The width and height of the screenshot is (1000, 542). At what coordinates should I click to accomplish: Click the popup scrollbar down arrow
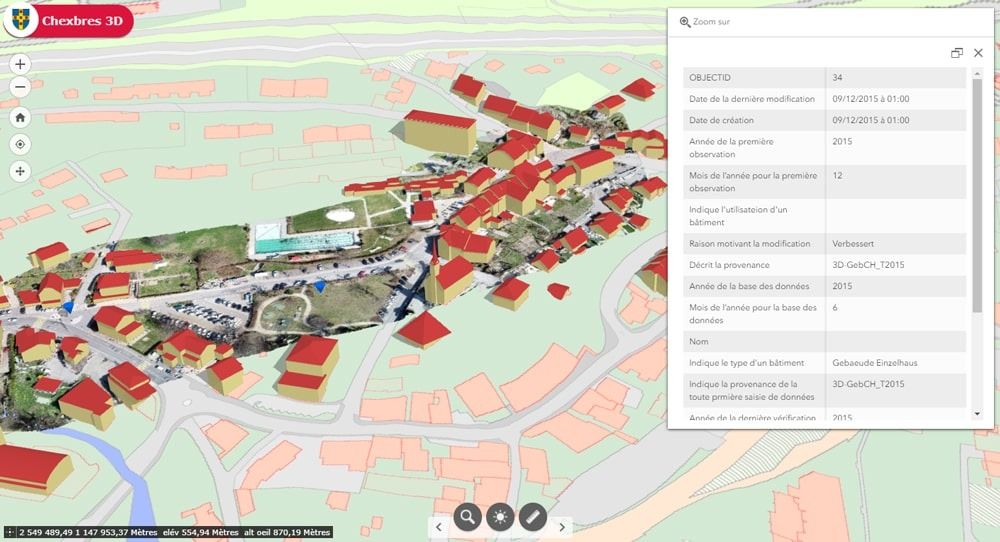977,414
